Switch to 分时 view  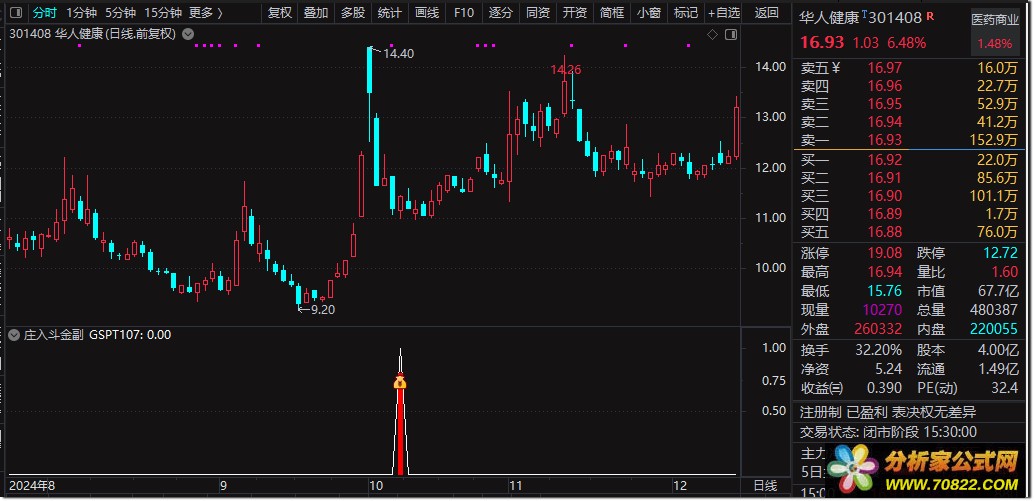click(x=45, y=13)
